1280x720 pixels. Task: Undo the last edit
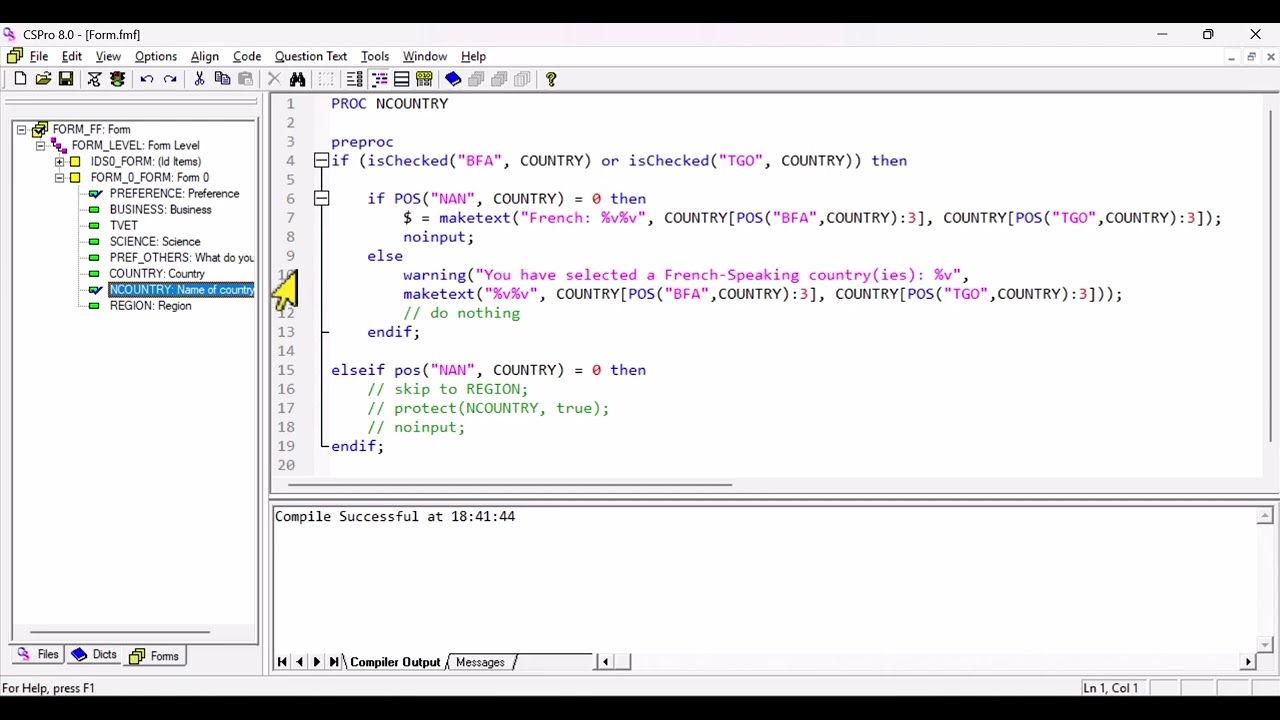click(x=147, y=79)
